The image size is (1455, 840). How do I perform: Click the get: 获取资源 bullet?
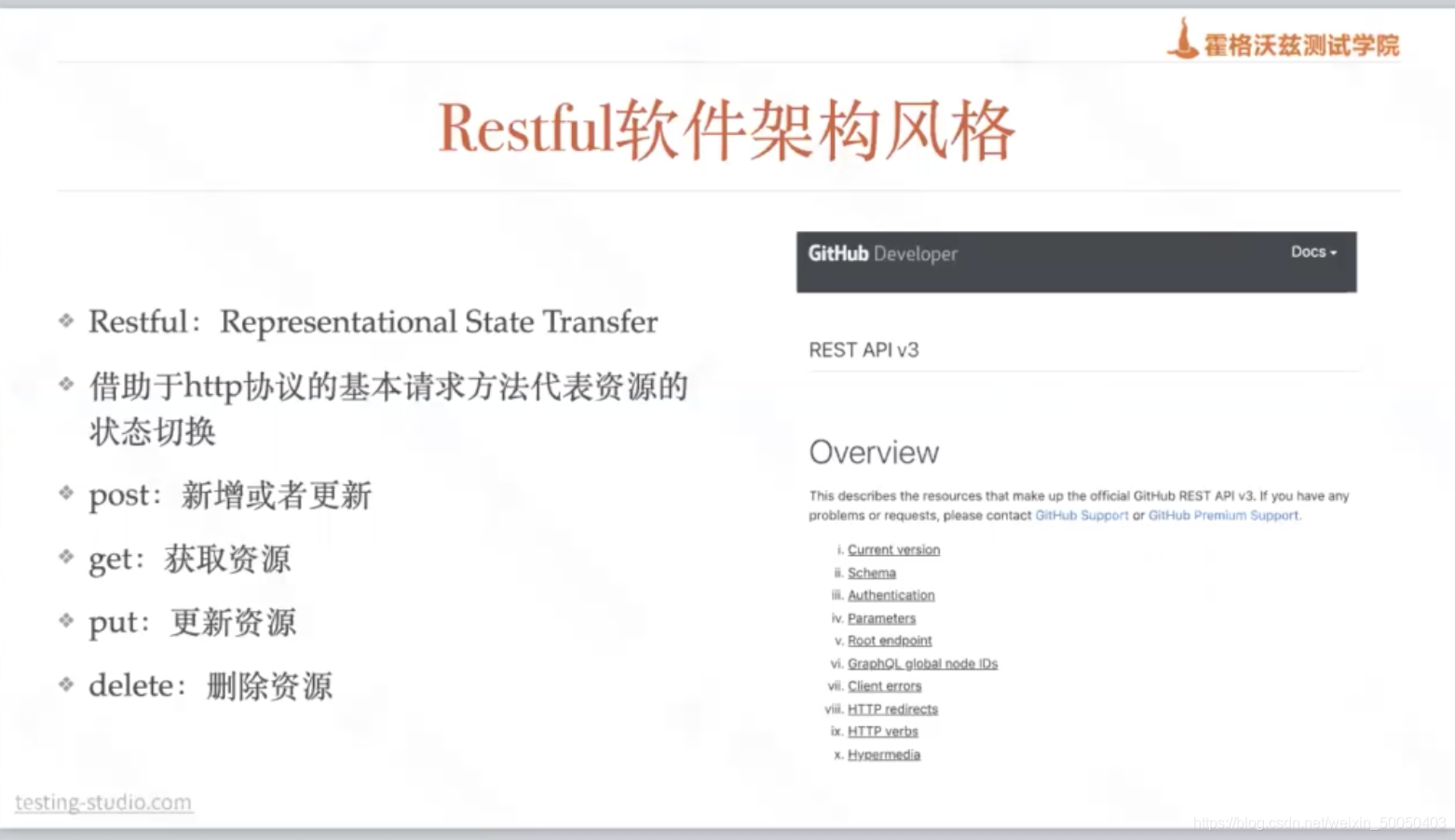click(x=190, y=559)
